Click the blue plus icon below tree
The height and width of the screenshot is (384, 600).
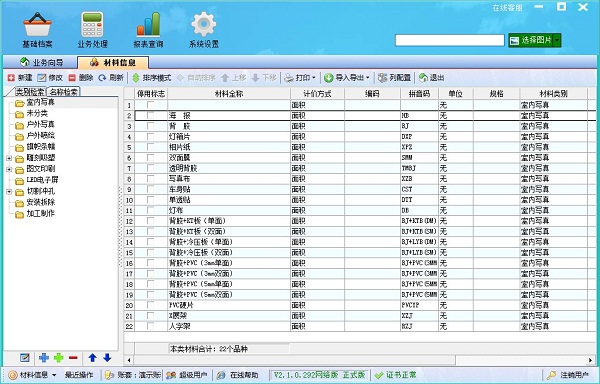point(44,358)
